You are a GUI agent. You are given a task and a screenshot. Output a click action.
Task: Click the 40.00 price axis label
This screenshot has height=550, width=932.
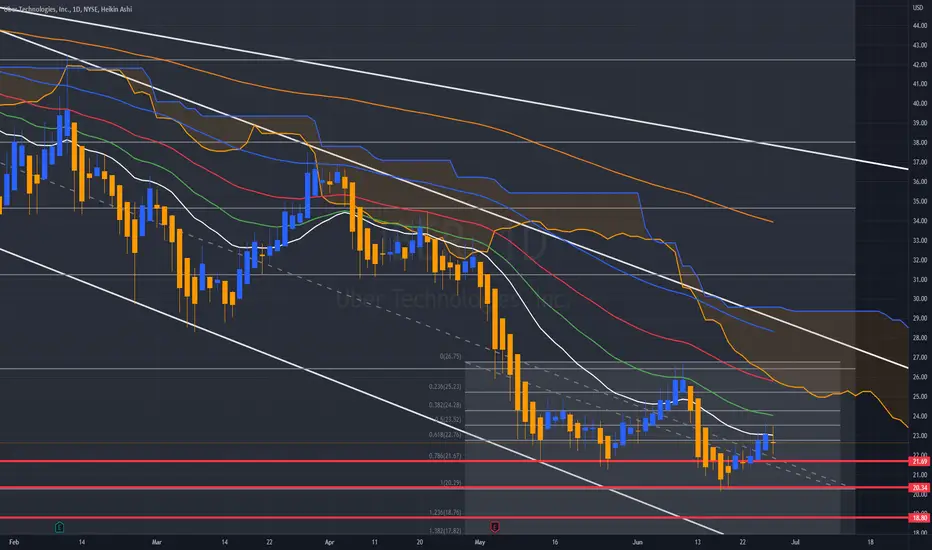(x=920, y=103)
